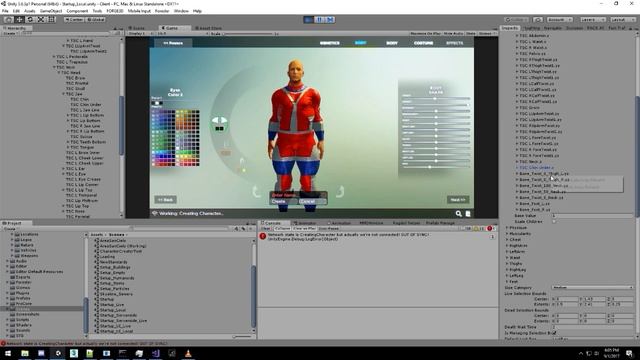
Task: Select the Scale tool
Action: pyautogui.click(x=41, y=20)
